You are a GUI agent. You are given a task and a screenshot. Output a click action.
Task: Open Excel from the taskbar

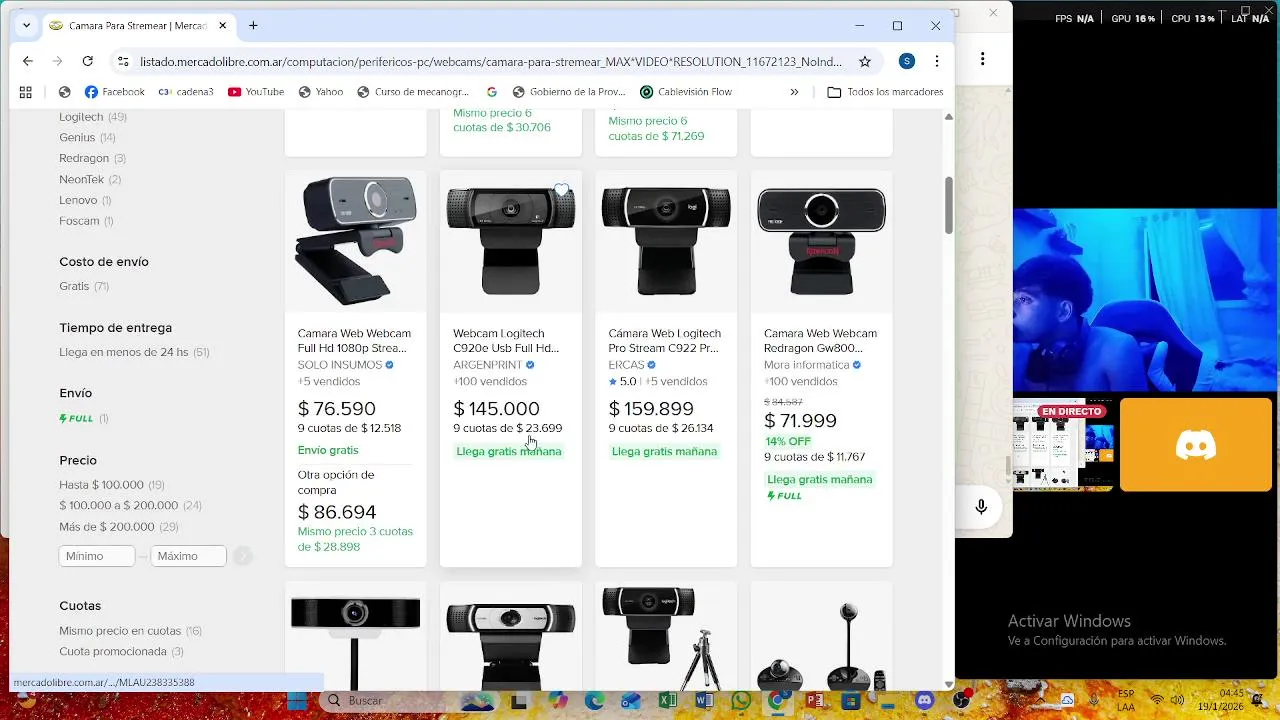(668, 701)
